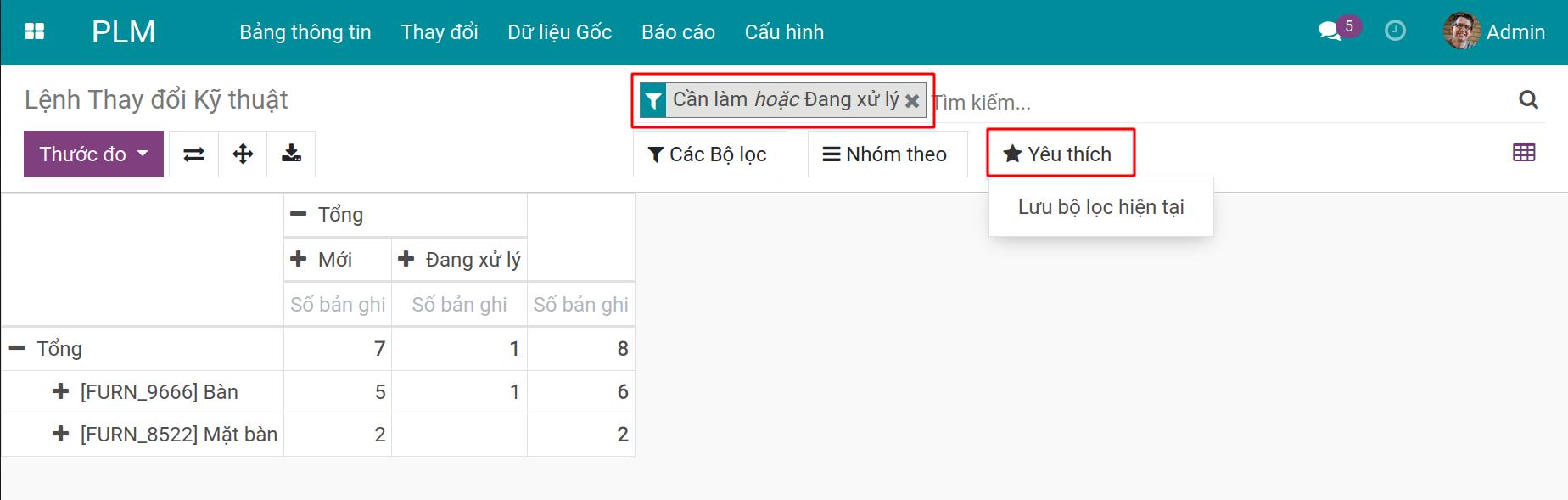Open the Nhóm theo grouping options

(886, 154)
